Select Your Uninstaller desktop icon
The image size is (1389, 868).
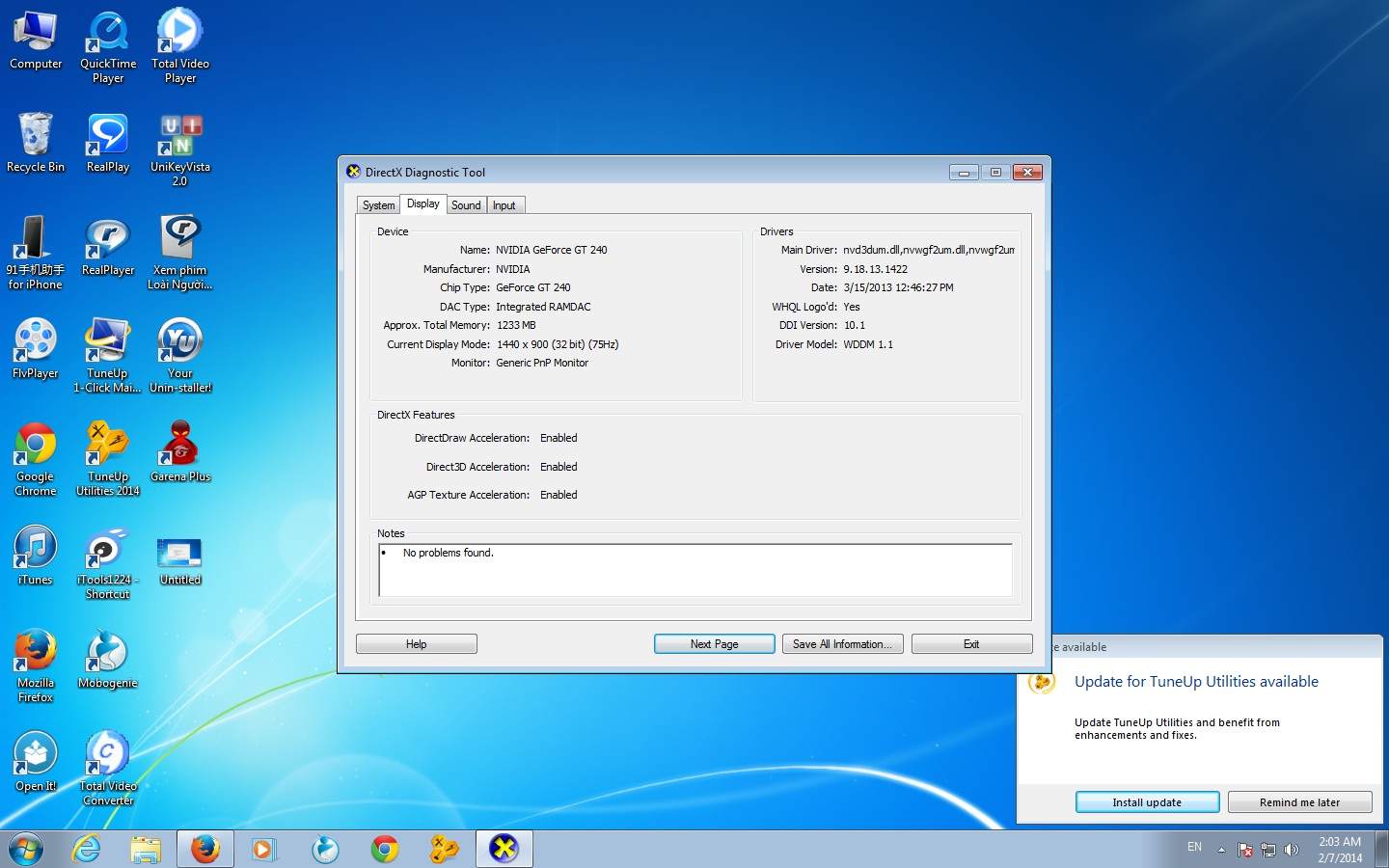point(180,356)
